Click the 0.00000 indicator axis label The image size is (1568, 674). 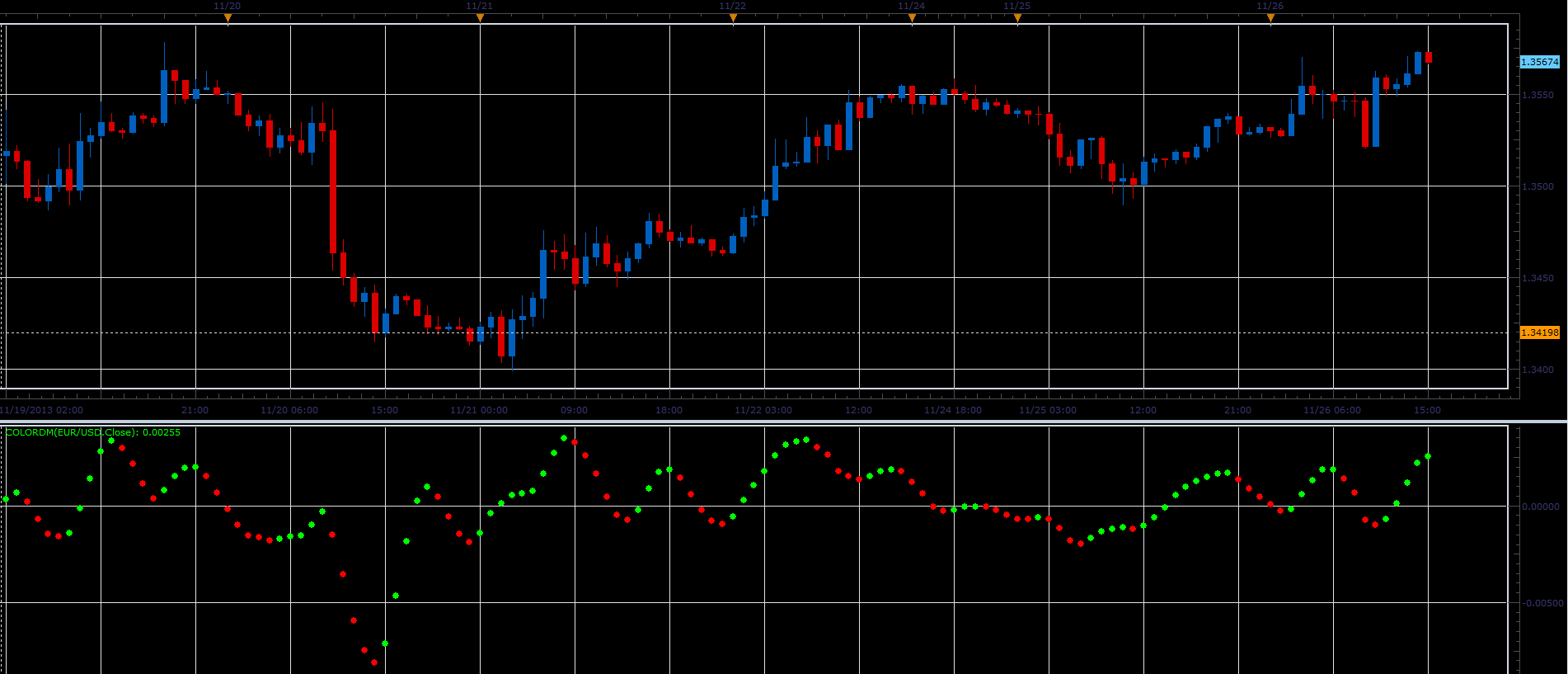(x=1541, y=507)
